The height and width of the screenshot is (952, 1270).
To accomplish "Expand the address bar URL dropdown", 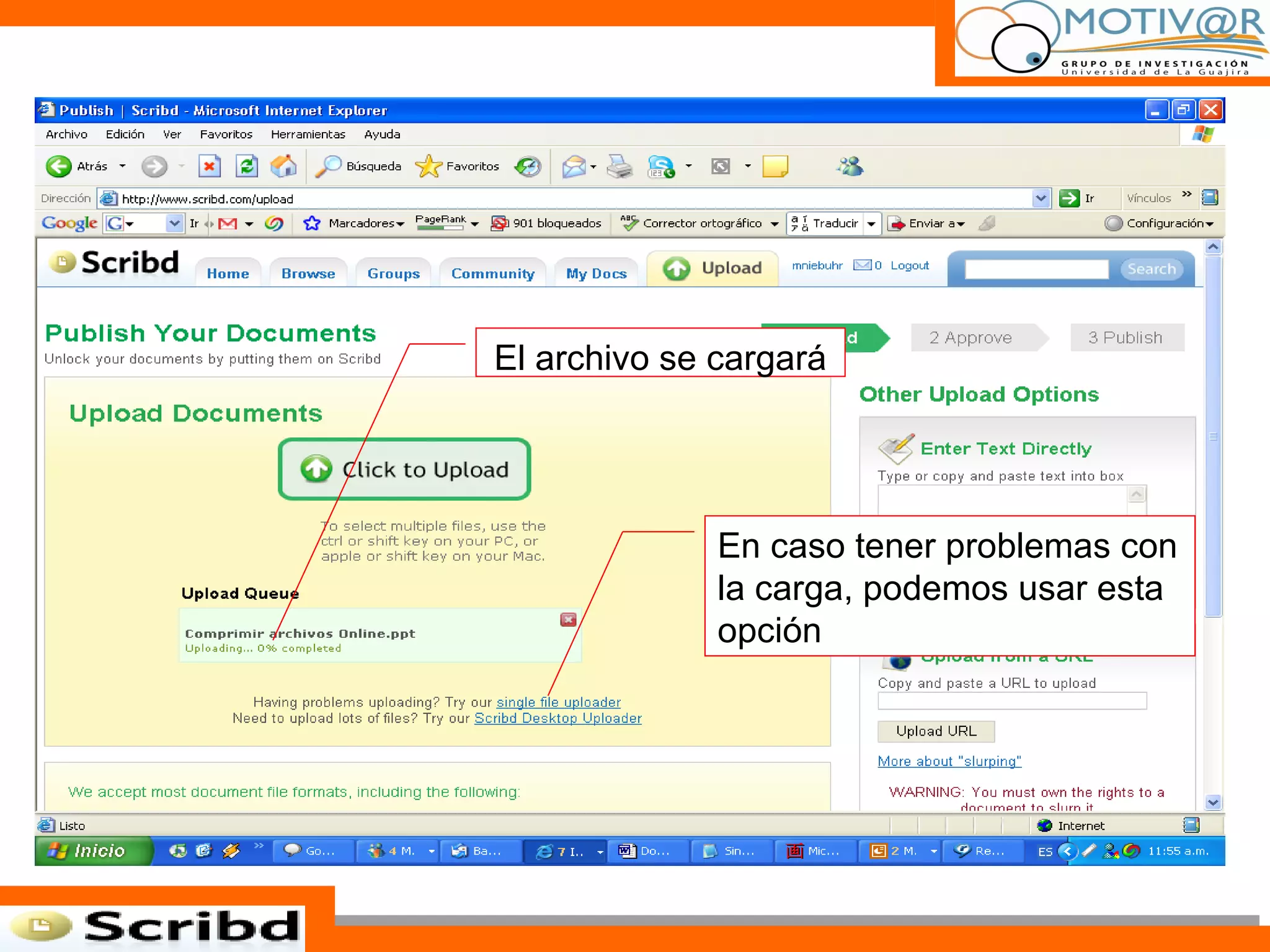I will point(1041,198).
